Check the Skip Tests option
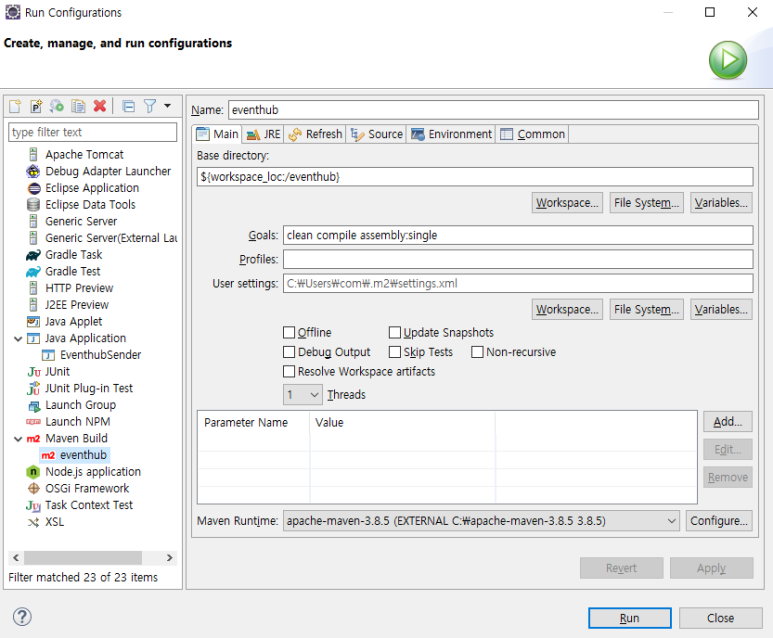 click(394, 352)
